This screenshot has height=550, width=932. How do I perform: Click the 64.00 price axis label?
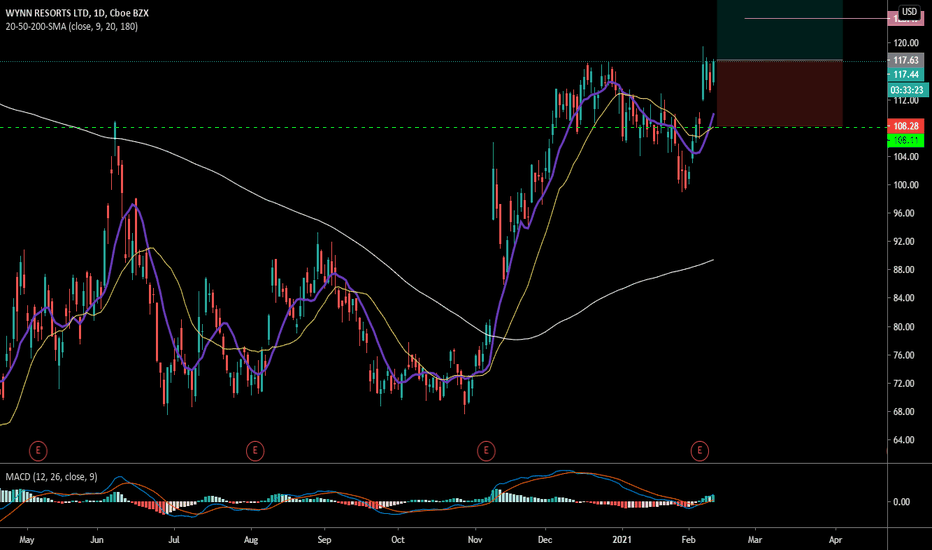906,440
